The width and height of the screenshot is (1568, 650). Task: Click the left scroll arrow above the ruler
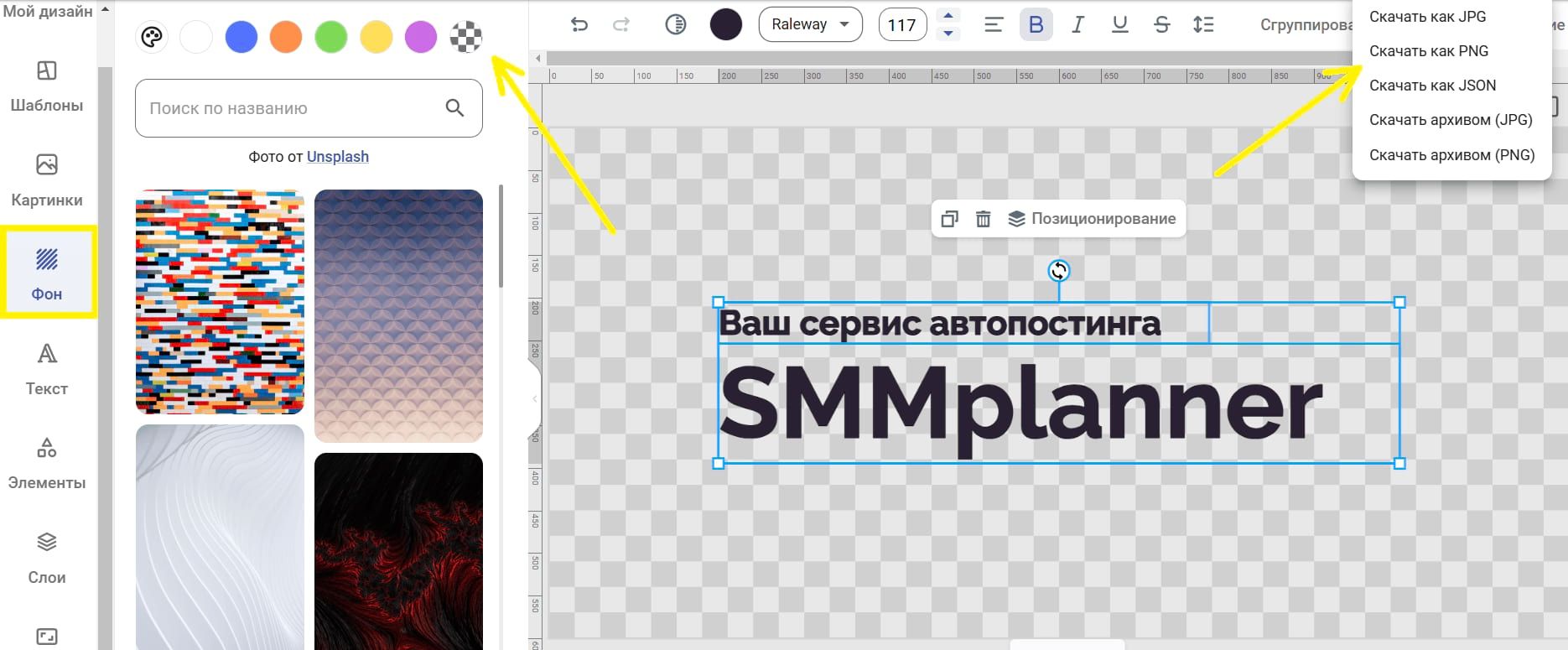point(538,59)
